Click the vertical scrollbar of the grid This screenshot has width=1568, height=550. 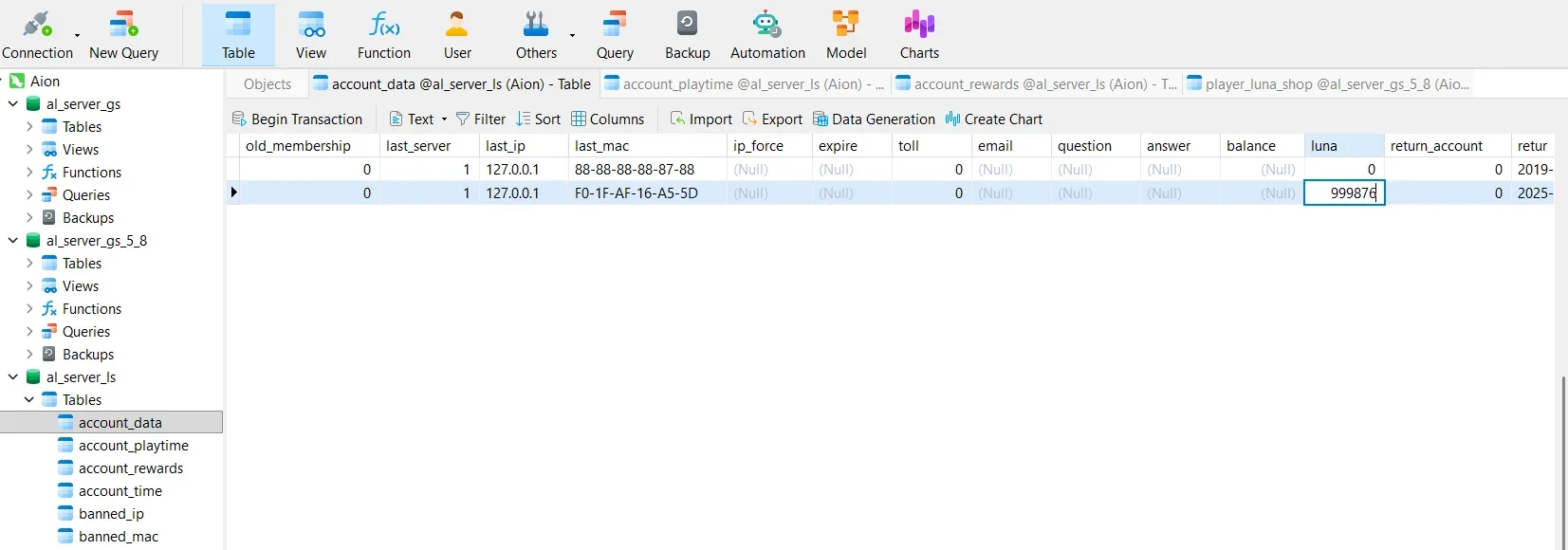(1562, 463)
